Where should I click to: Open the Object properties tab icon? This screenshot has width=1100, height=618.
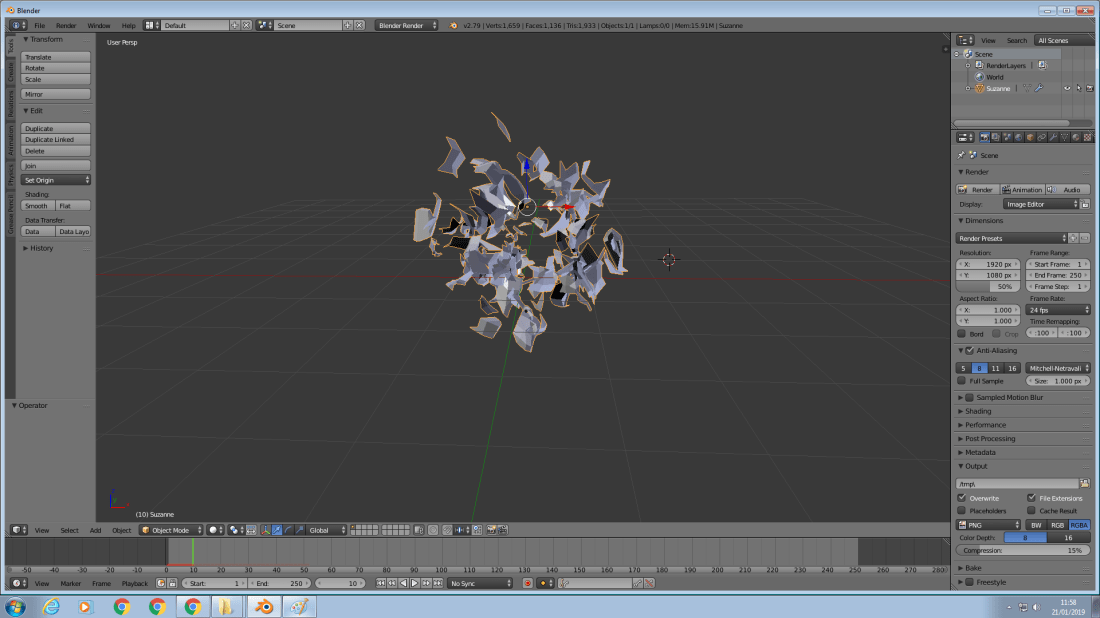[1031, 137]
